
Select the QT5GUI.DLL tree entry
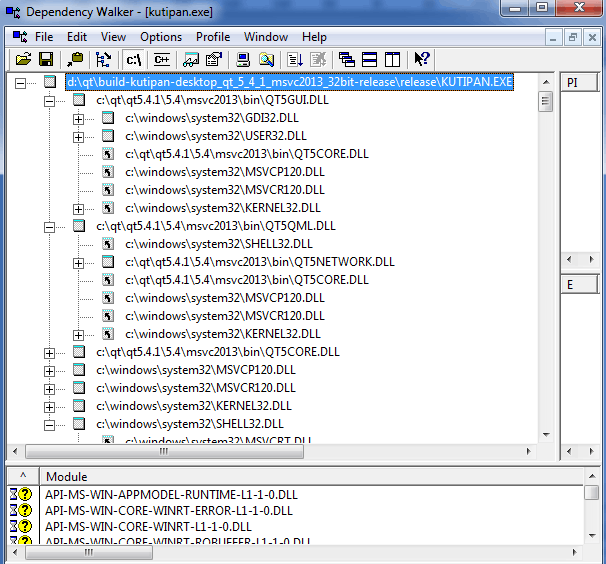(212, 100)
